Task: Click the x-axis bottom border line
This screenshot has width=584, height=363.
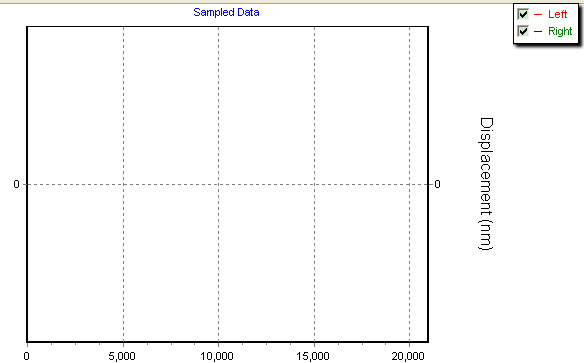Action: pyautogui.click(x=228, y=341)
